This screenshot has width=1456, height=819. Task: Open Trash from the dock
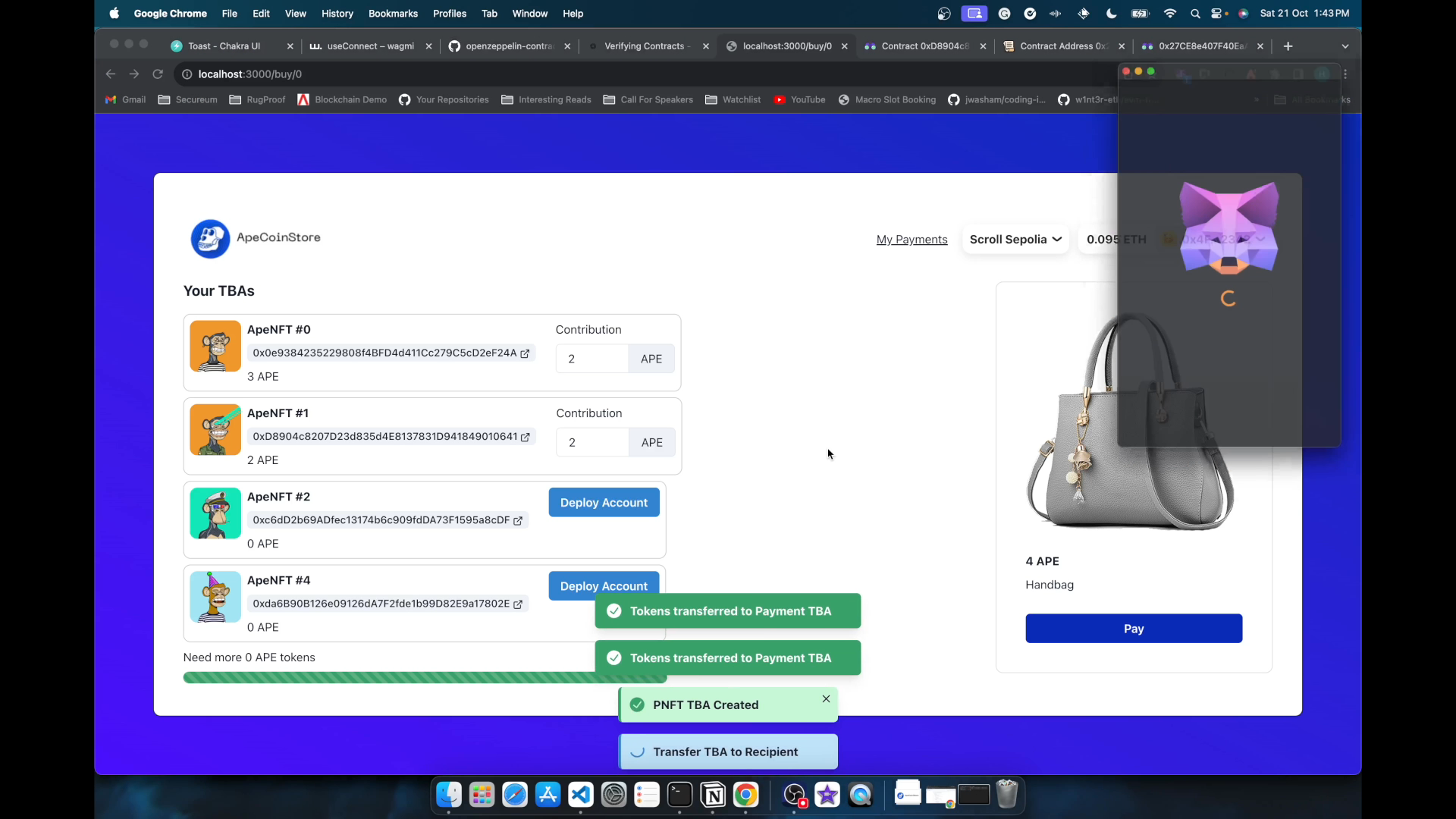click(x=1006, y=794)
